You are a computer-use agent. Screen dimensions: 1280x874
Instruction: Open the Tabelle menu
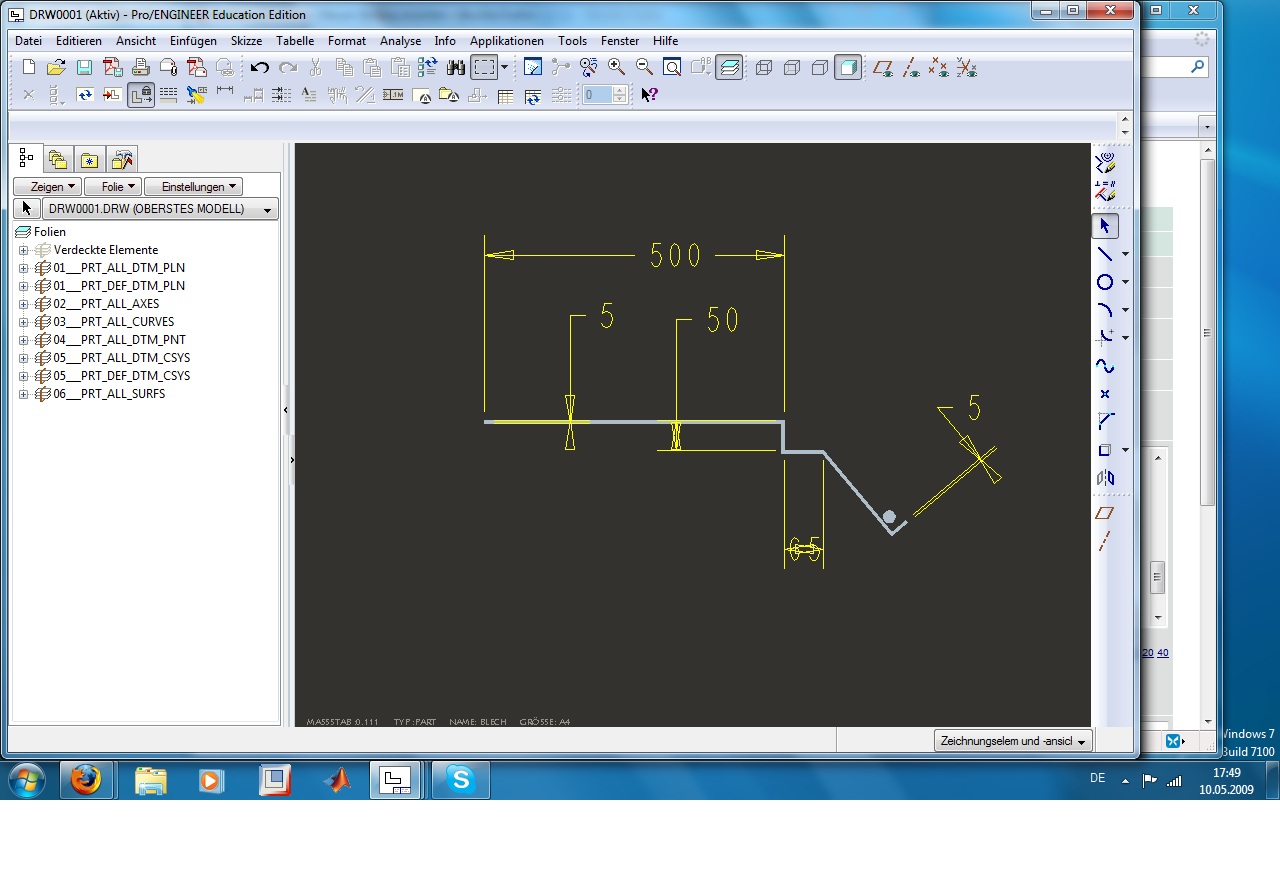point(295,41)
